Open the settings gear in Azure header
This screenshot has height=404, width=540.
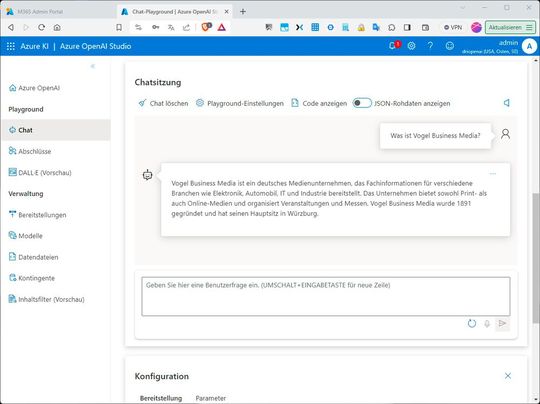pos(412,46)
